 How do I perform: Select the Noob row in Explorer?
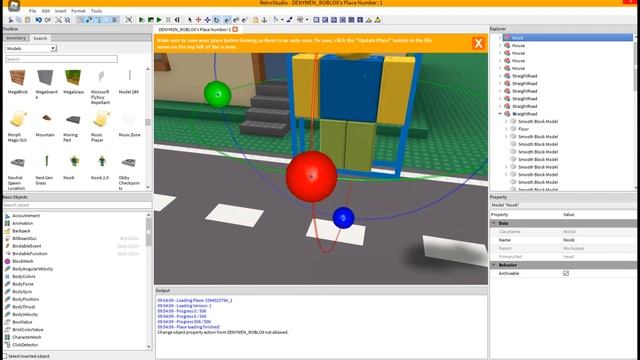tap(567, 38)
